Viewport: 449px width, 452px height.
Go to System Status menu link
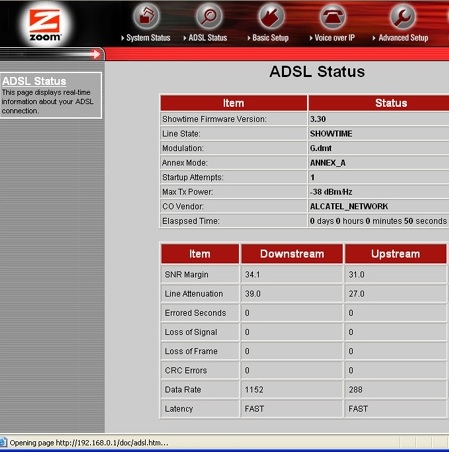[x=148, y=38]
